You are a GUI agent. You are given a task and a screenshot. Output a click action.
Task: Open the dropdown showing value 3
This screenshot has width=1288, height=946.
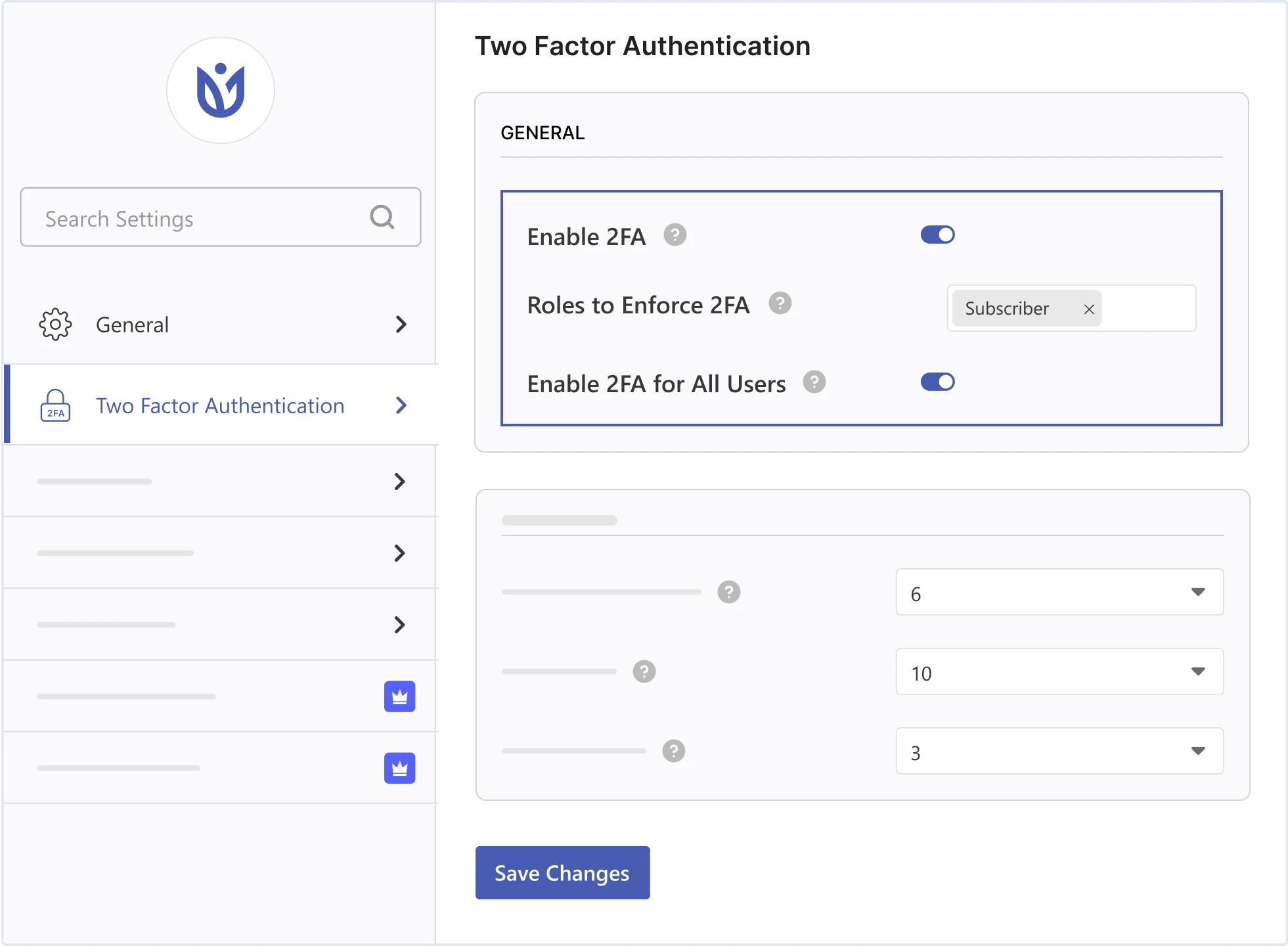click(x=1059, y=751)
